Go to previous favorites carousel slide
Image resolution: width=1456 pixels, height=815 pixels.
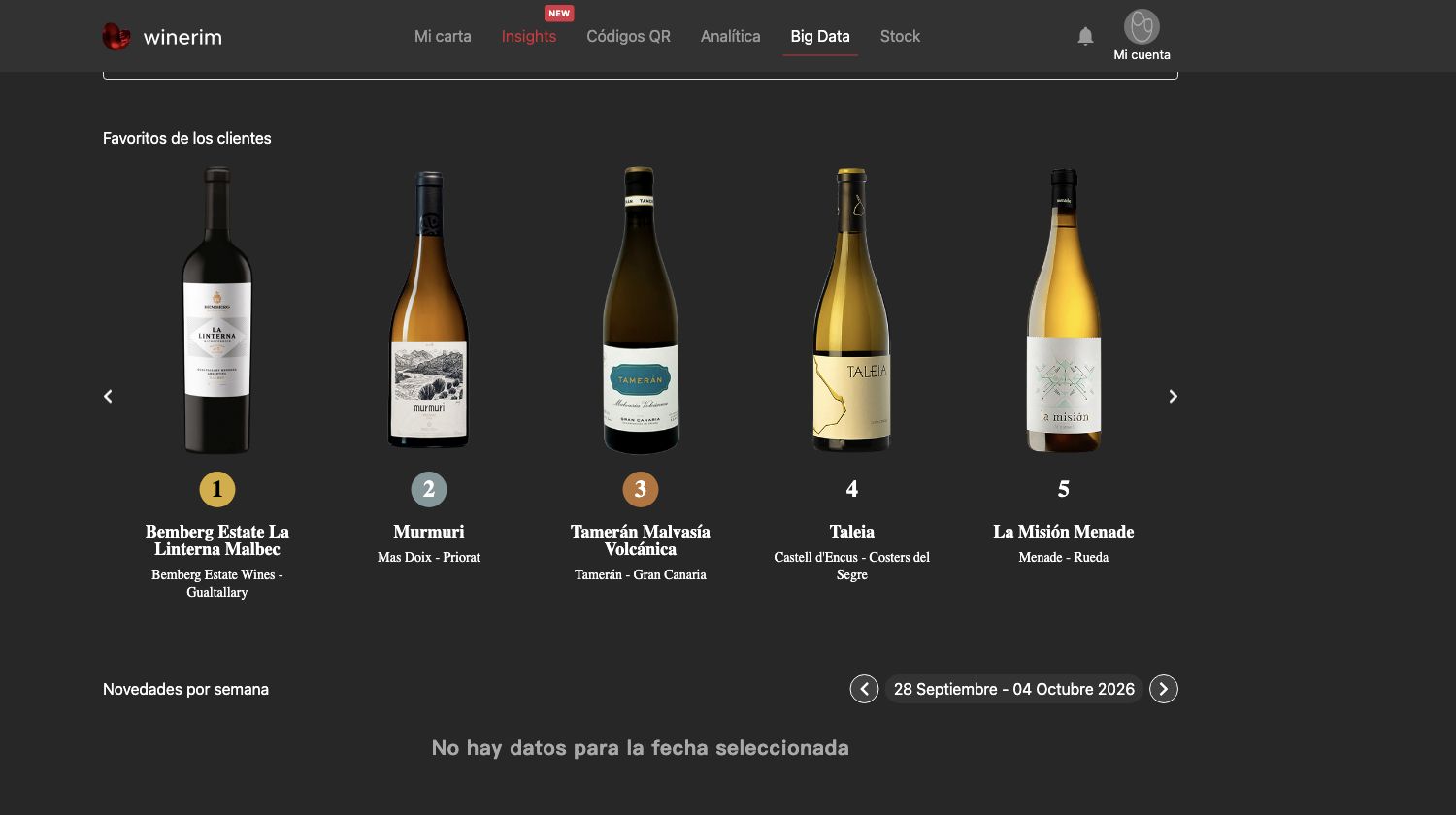(x=108, y=396)
